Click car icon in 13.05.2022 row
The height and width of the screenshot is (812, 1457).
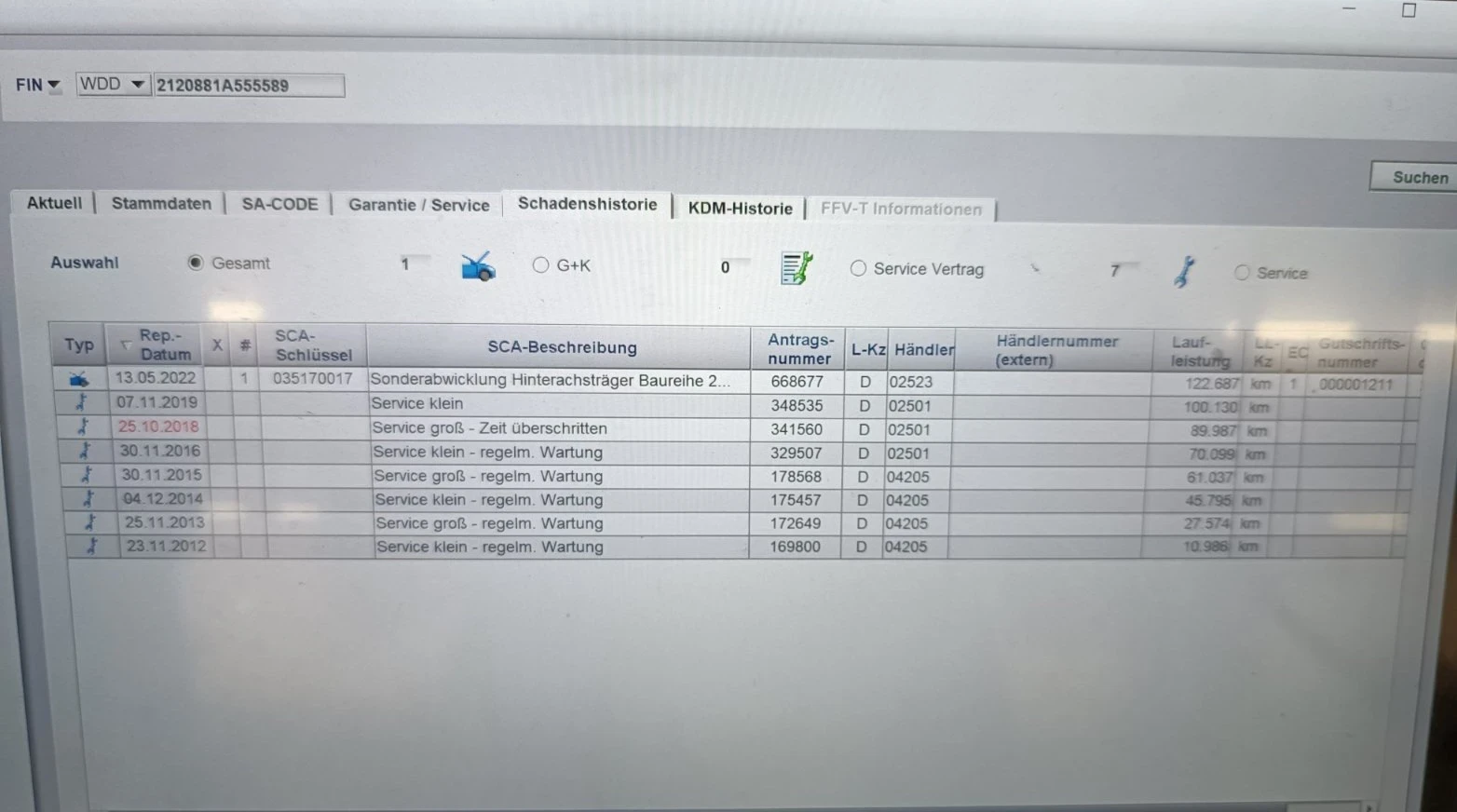pos(79,379)
